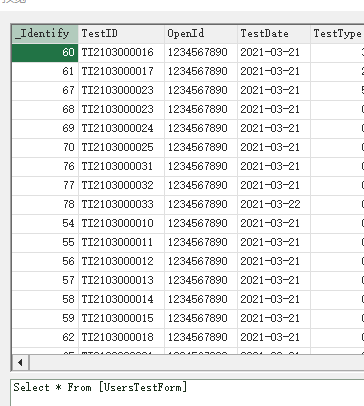Image resolution: width=364 pixels, height=406 pixels.
Task: Click the TI2103000031 TestID cell
Action: point(121,166)
